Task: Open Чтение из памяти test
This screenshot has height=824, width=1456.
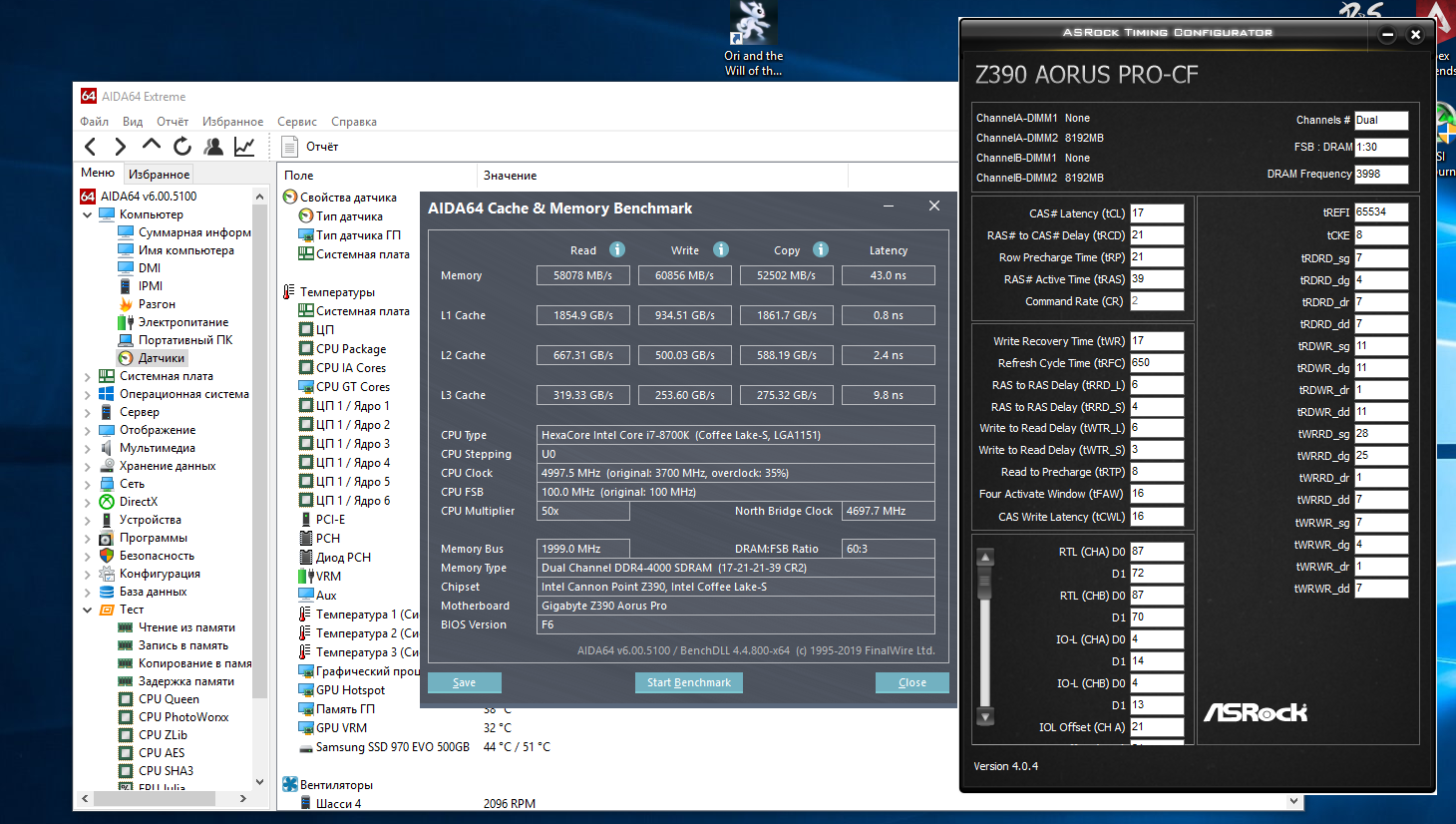Action: (186, 627)
